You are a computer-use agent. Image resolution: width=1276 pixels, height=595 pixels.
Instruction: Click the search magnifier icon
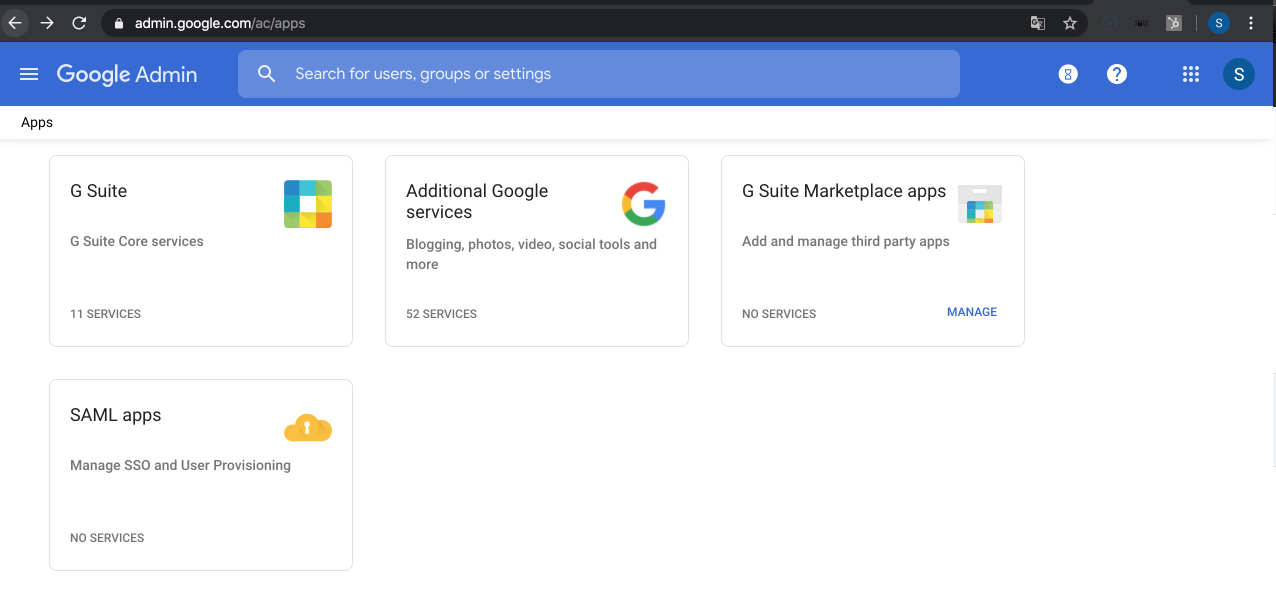click(x=266, y=74)
